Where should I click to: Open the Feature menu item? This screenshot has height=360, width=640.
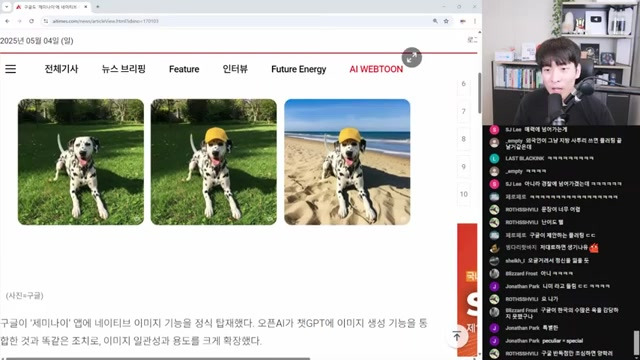[x=184, y=69]
